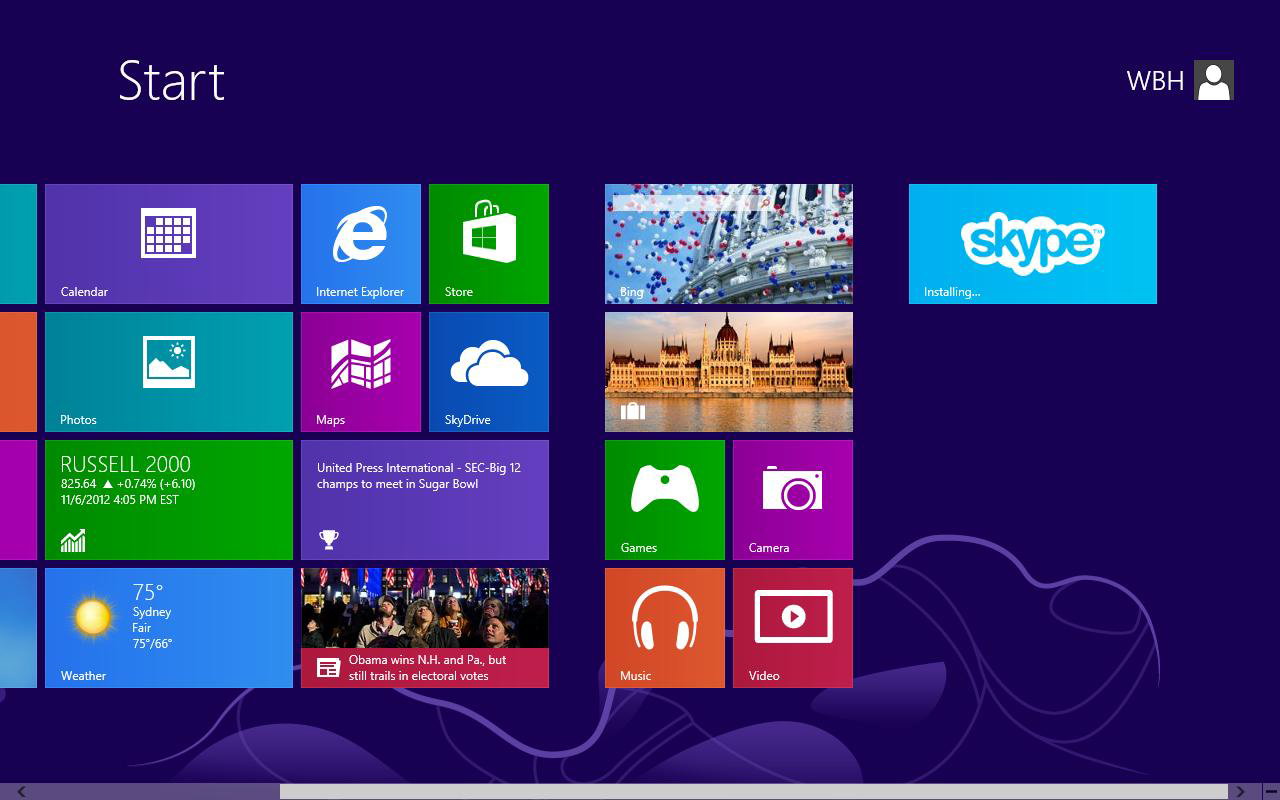Click the chart icon on finance tile

[73, 541]
